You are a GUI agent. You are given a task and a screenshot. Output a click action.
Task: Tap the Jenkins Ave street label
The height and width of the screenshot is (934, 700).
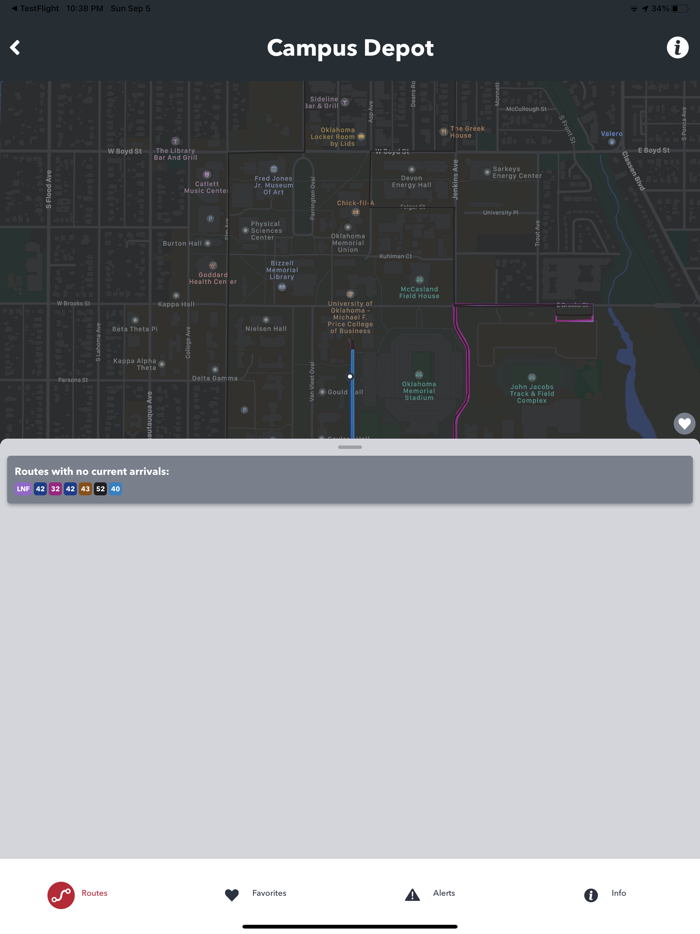(455, 179)
